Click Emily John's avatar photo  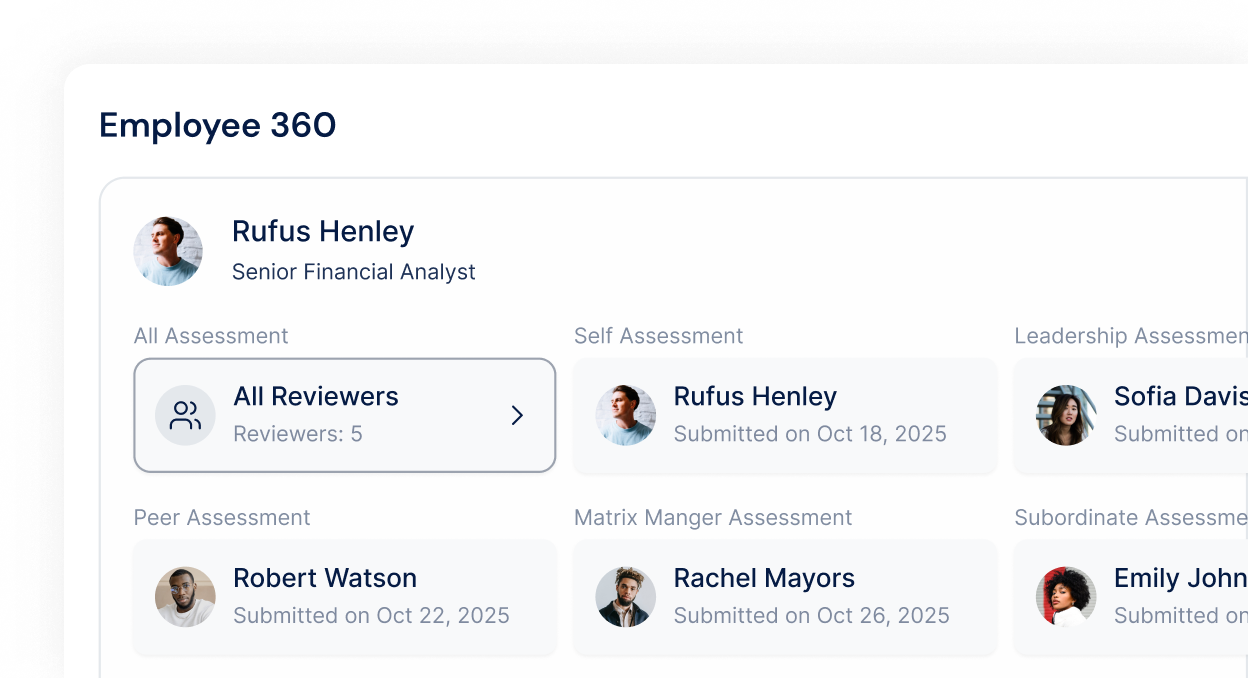point(1066,597)
